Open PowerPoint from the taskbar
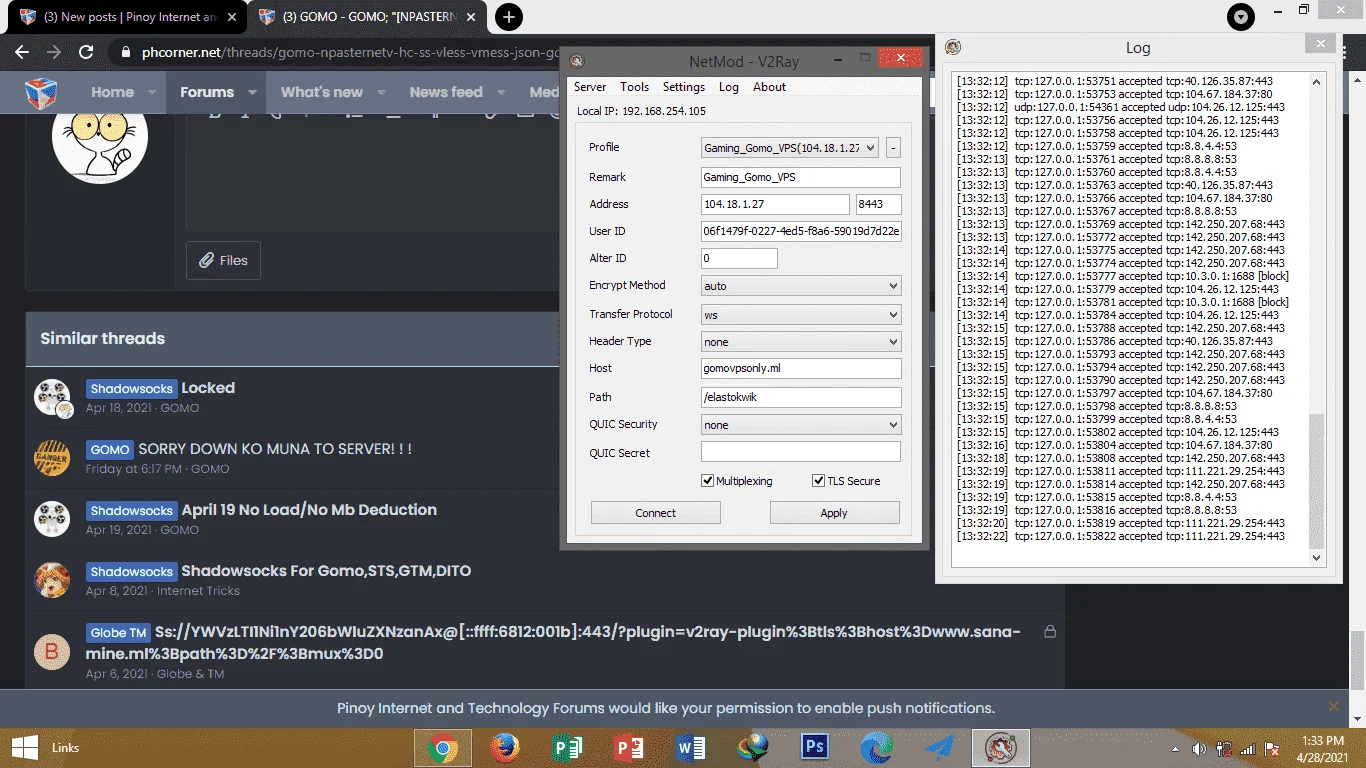 (629, 747)
